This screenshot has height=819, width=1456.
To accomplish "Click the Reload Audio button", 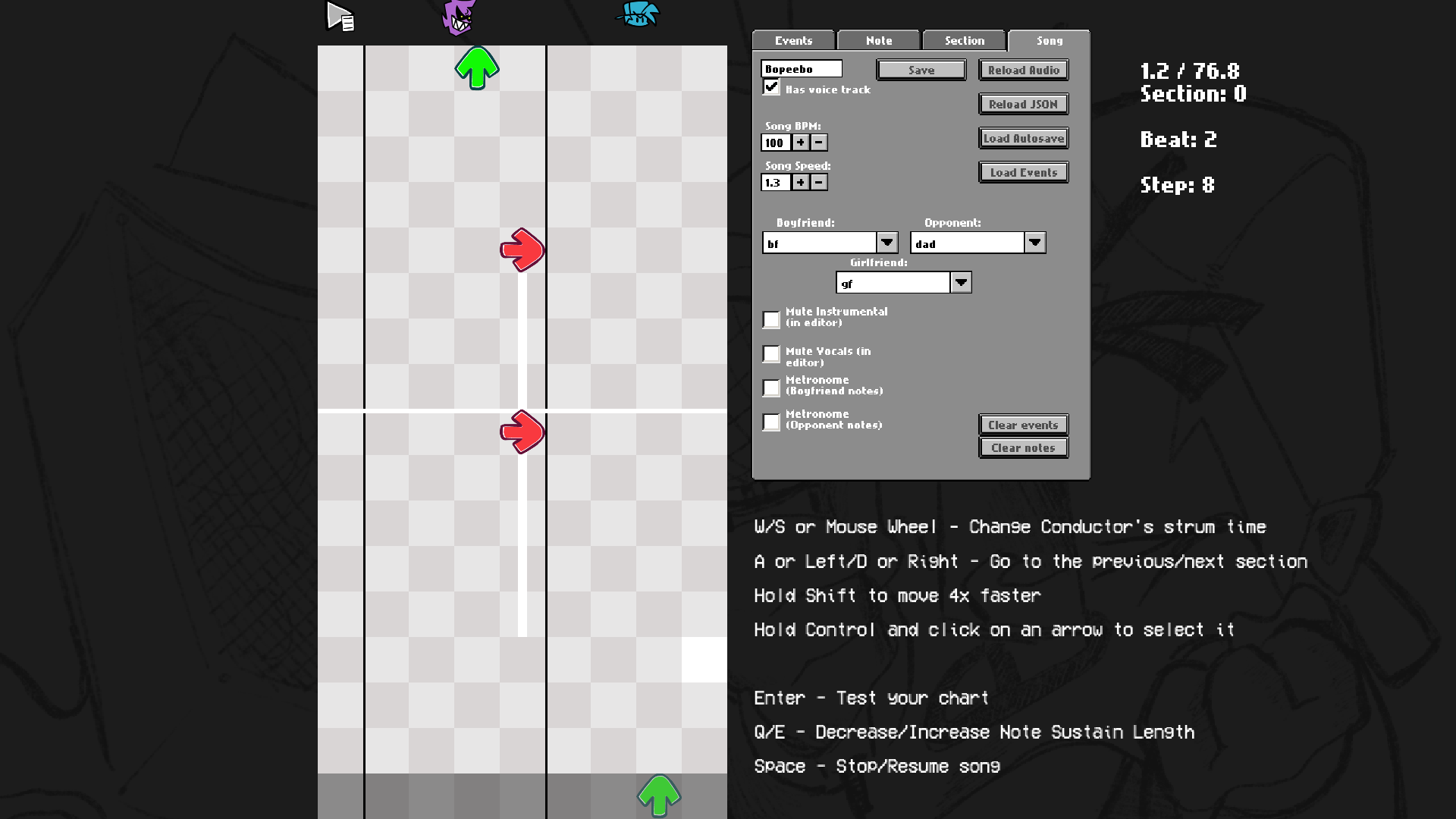I will [x=1023, y=70].
